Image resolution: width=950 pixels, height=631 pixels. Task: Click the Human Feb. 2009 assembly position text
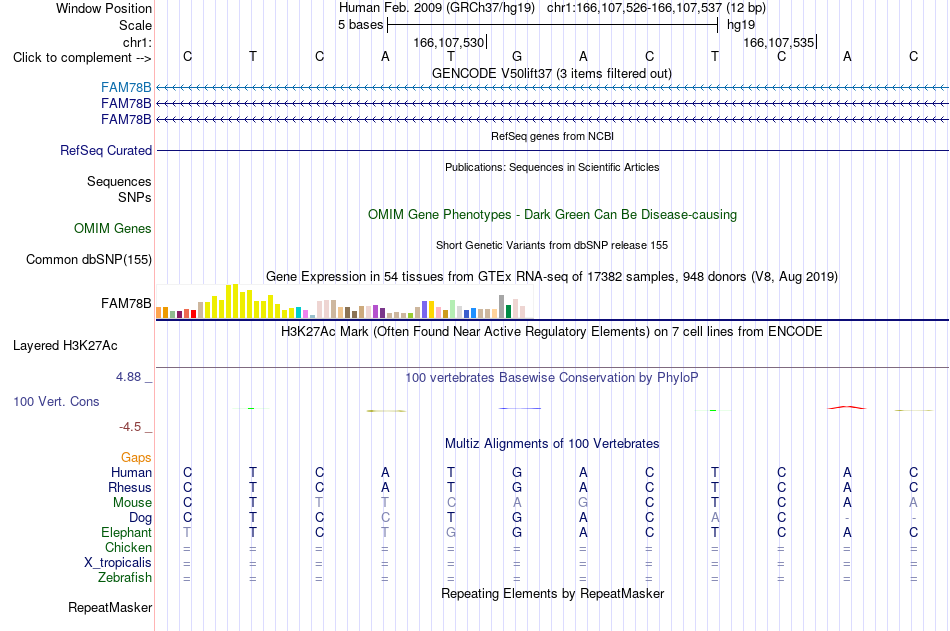point(552,8)
